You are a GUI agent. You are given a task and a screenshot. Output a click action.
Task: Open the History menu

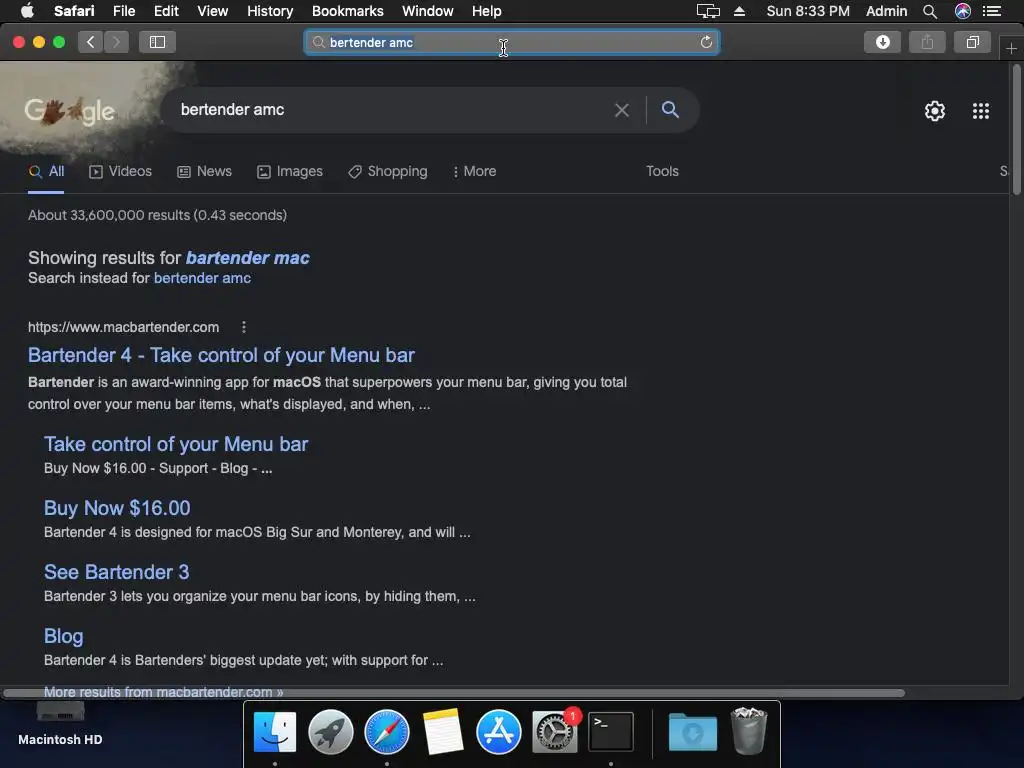[270, 11]
